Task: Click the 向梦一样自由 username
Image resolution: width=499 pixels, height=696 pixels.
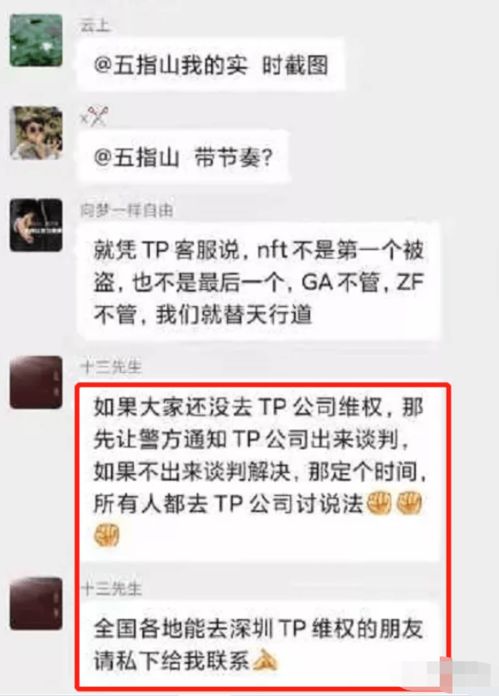Action: coord(127,210)
